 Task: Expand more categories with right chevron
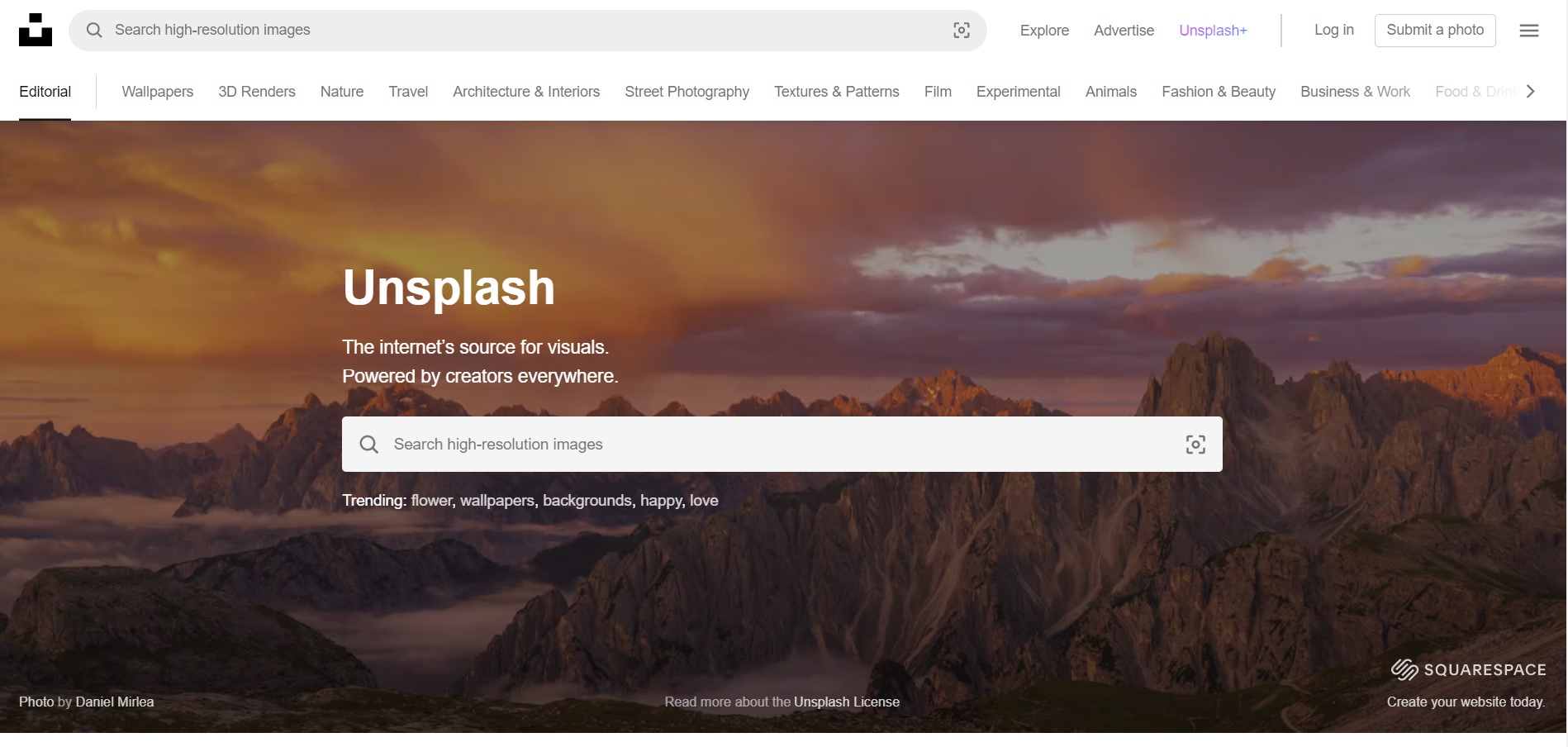click(x=1531, y=92)
